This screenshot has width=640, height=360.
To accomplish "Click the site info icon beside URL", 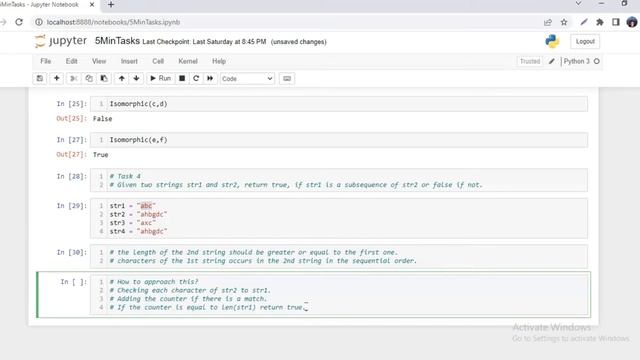I will (39, 22).
